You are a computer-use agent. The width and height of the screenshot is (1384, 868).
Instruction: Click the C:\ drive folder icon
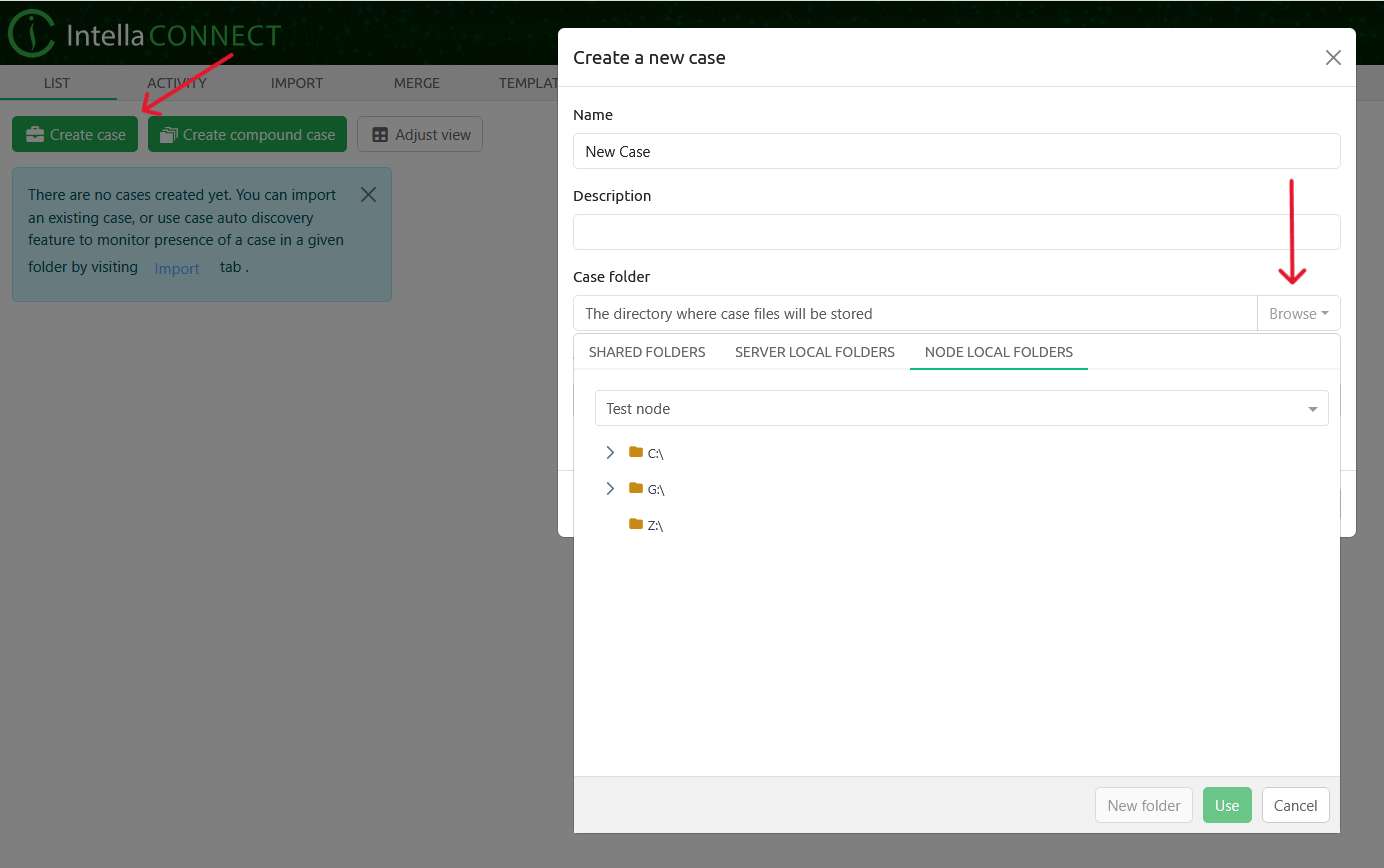coord(635,453)
